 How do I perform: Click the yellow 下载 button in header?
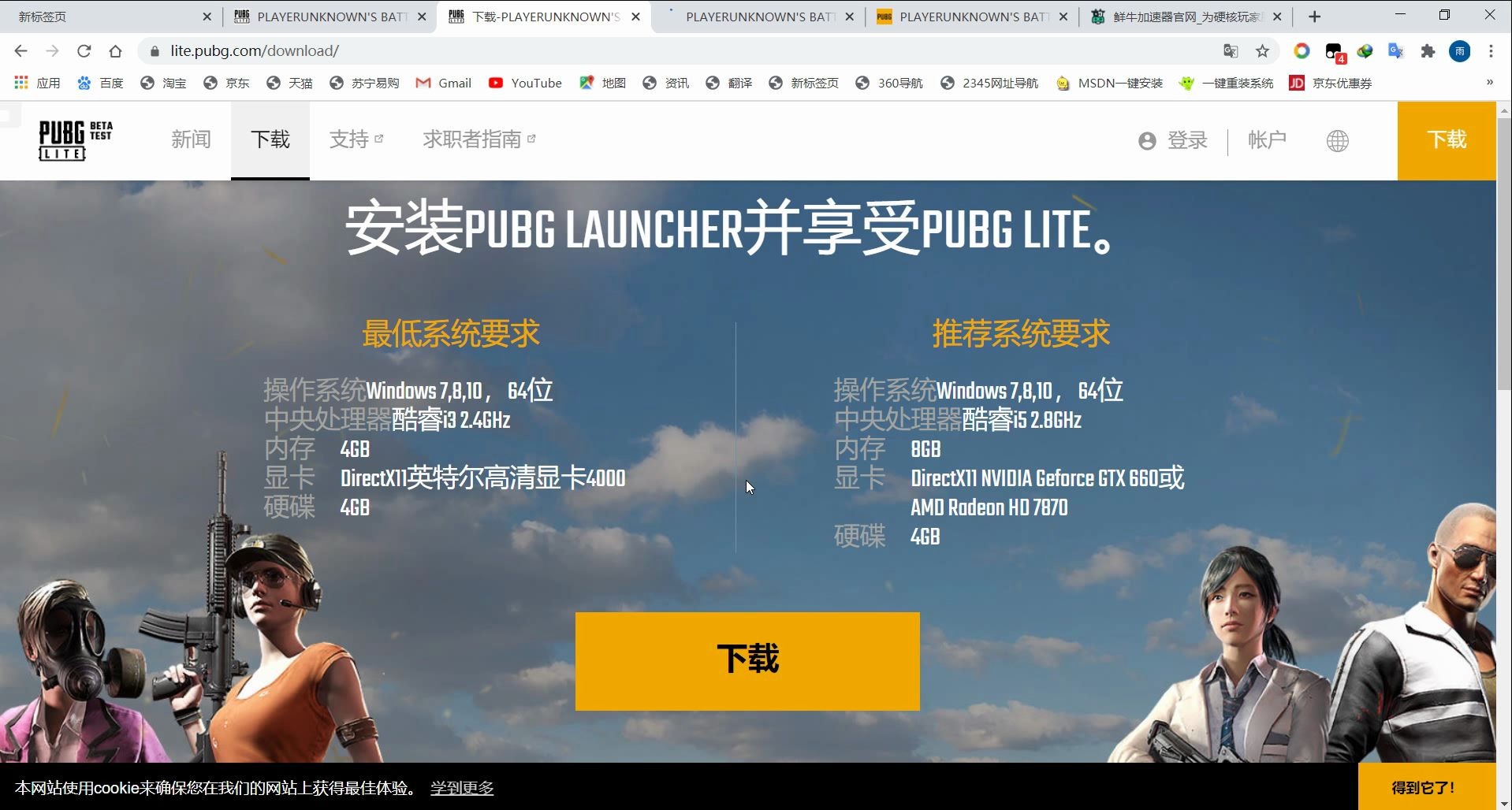click(x=1447, y=140)
